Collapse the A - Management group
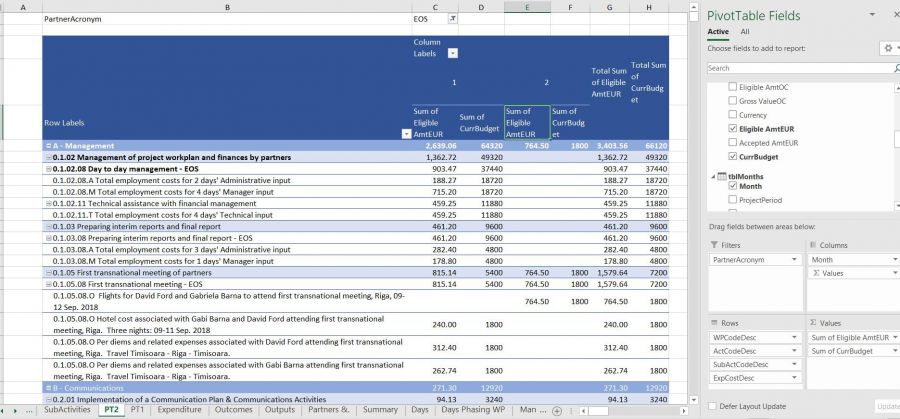Viewport: 900px width, 419px height. point(48,146)
